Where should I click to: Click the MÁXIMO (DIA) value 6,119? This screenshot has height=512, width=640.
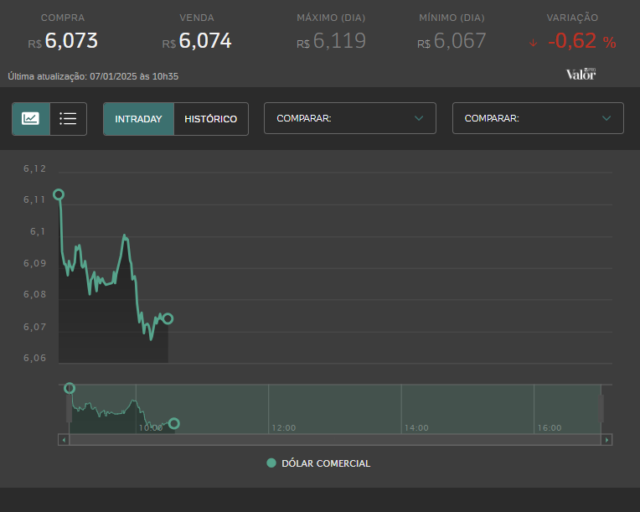point(339,41)
